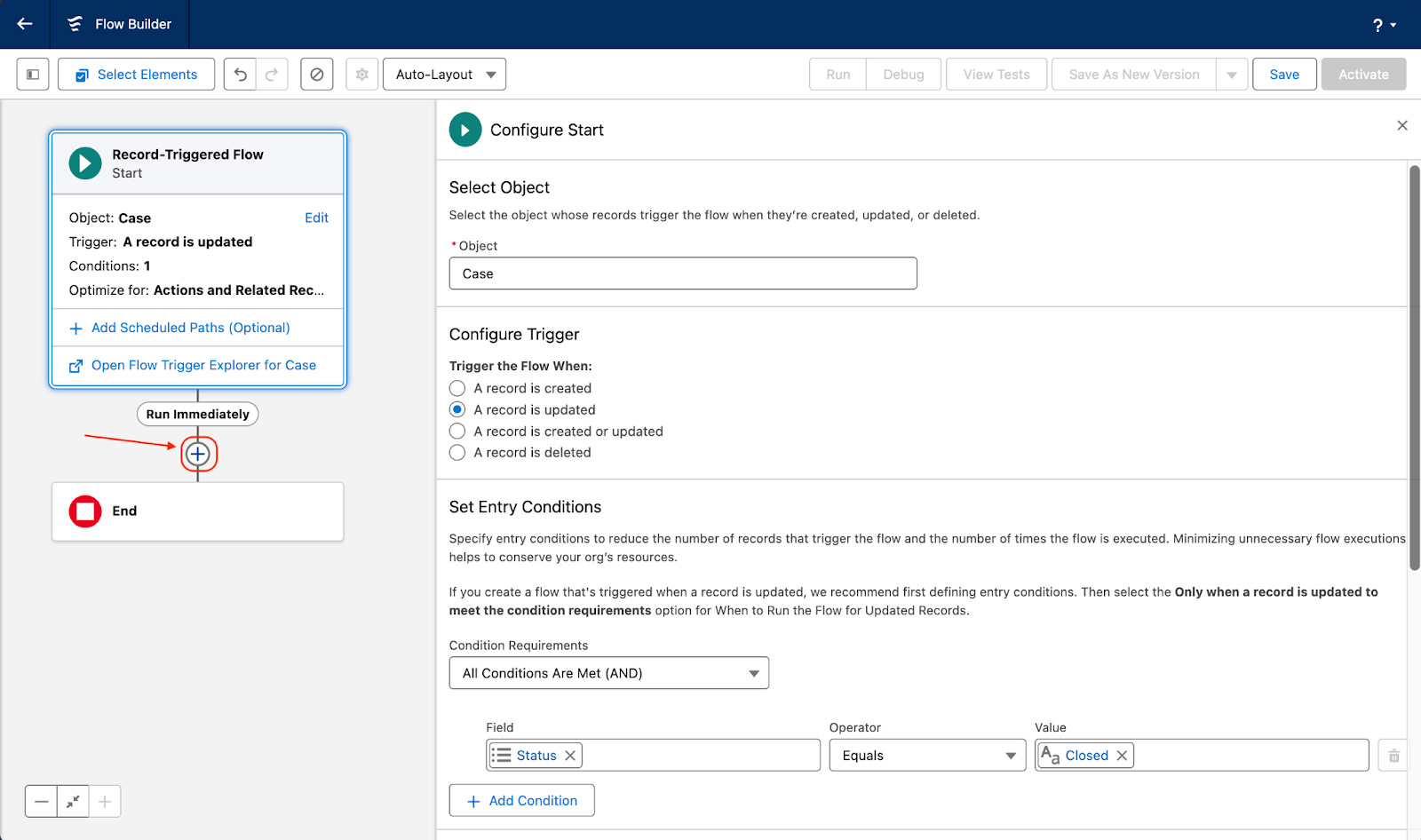Select 'A record is created' option
1421x840 pixels.
[x=457, y=388]
